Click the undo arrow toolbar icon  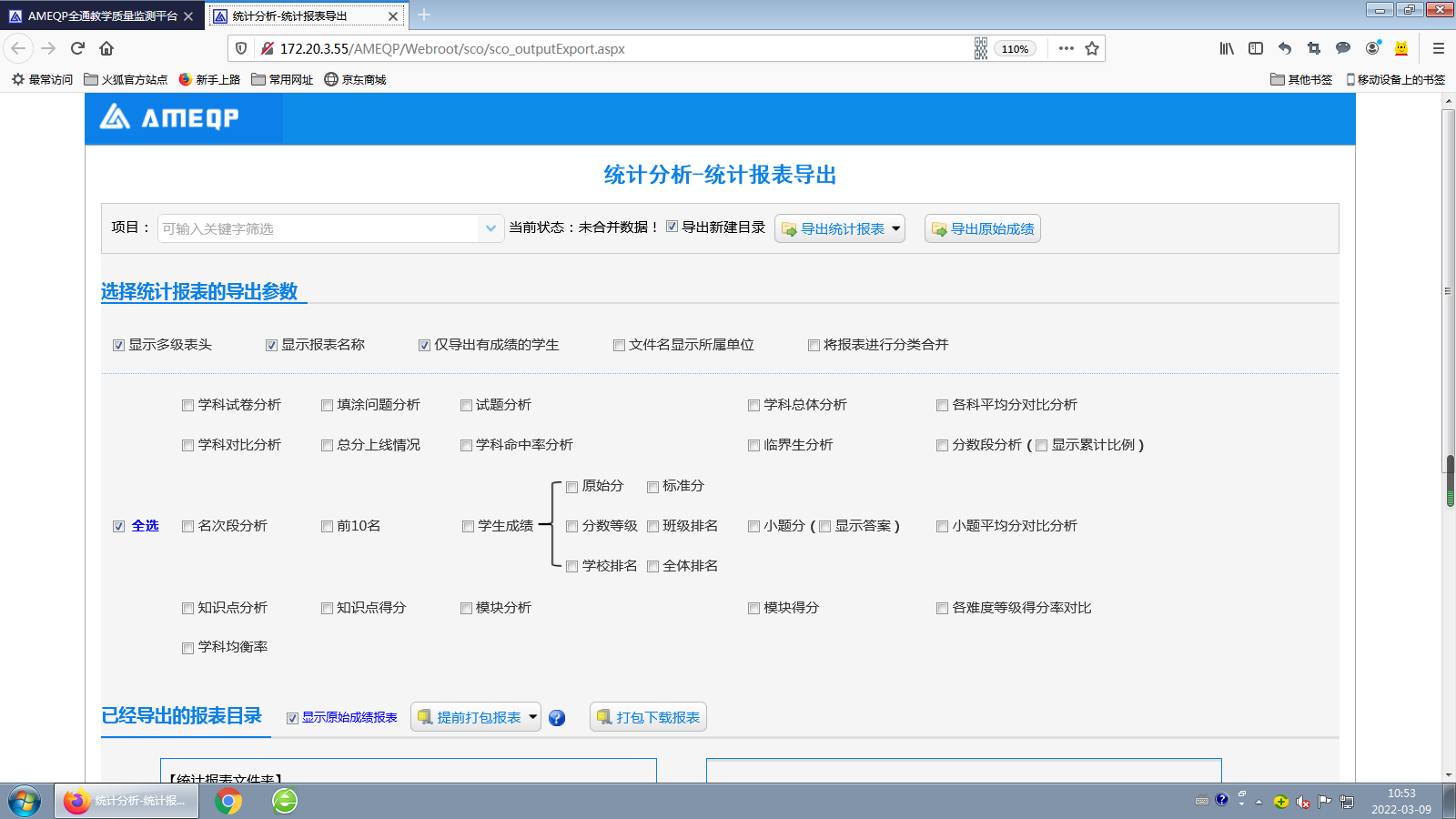[1285, 48]
